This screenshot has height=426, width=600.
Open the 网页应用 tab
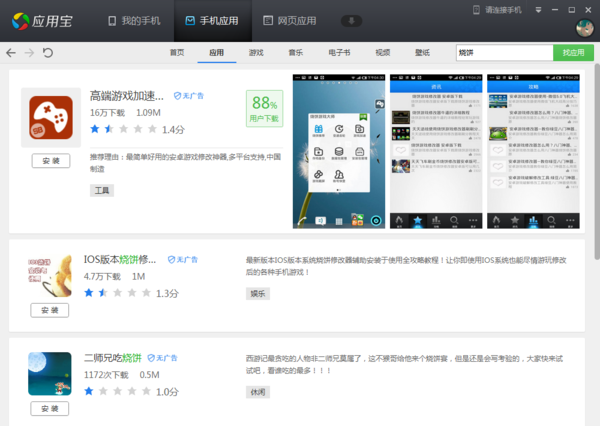pyautogui.click(x=290, y=21)
